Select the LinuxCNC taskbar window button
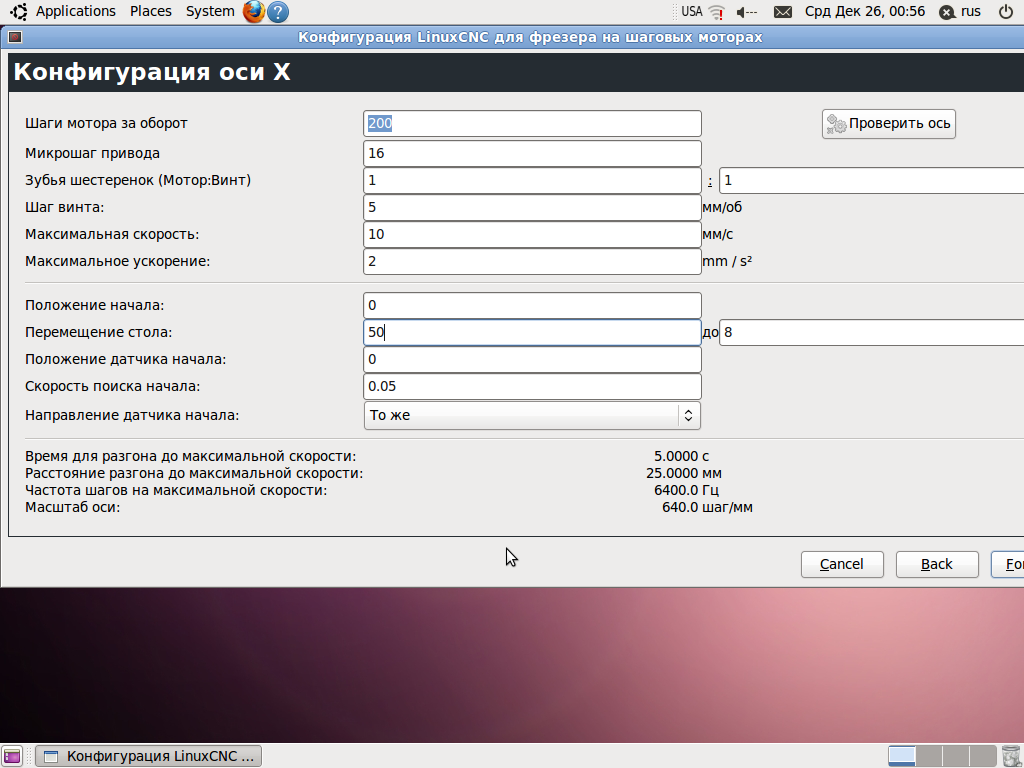This screenshot has width=1024, height=768. tap(149, 756)
